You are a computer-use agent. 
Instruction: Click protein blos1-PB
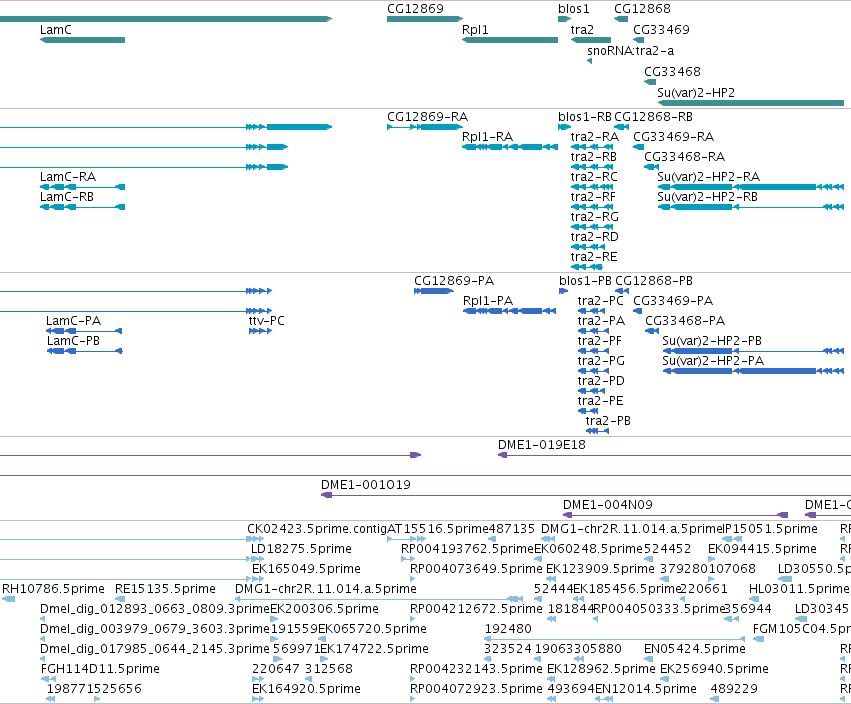coord(563,291)
